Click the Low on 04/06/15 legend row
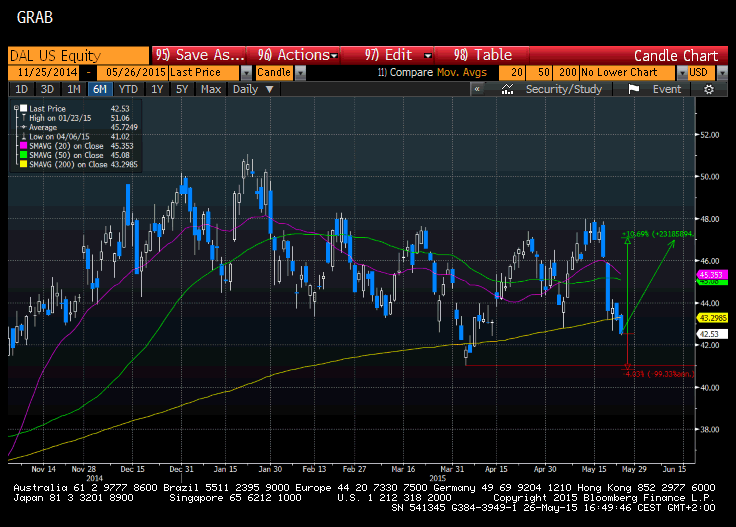 [75, 137]
